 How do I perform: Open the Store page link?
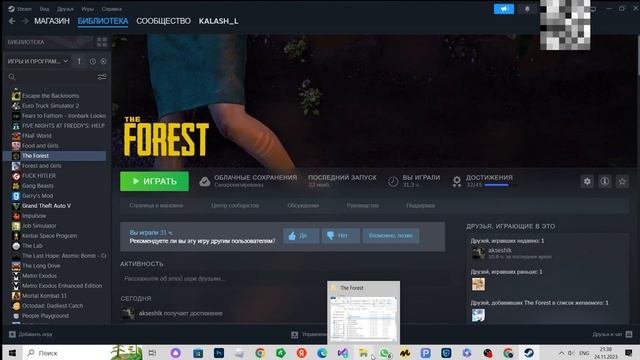[x=156, y=205]
